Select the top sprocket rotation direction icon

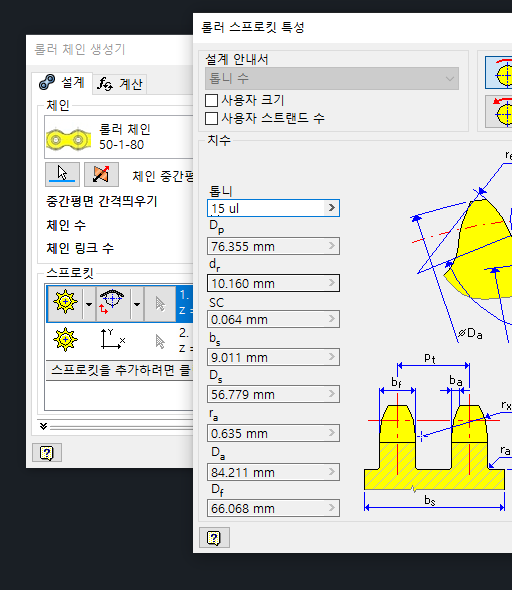[499, 73]
